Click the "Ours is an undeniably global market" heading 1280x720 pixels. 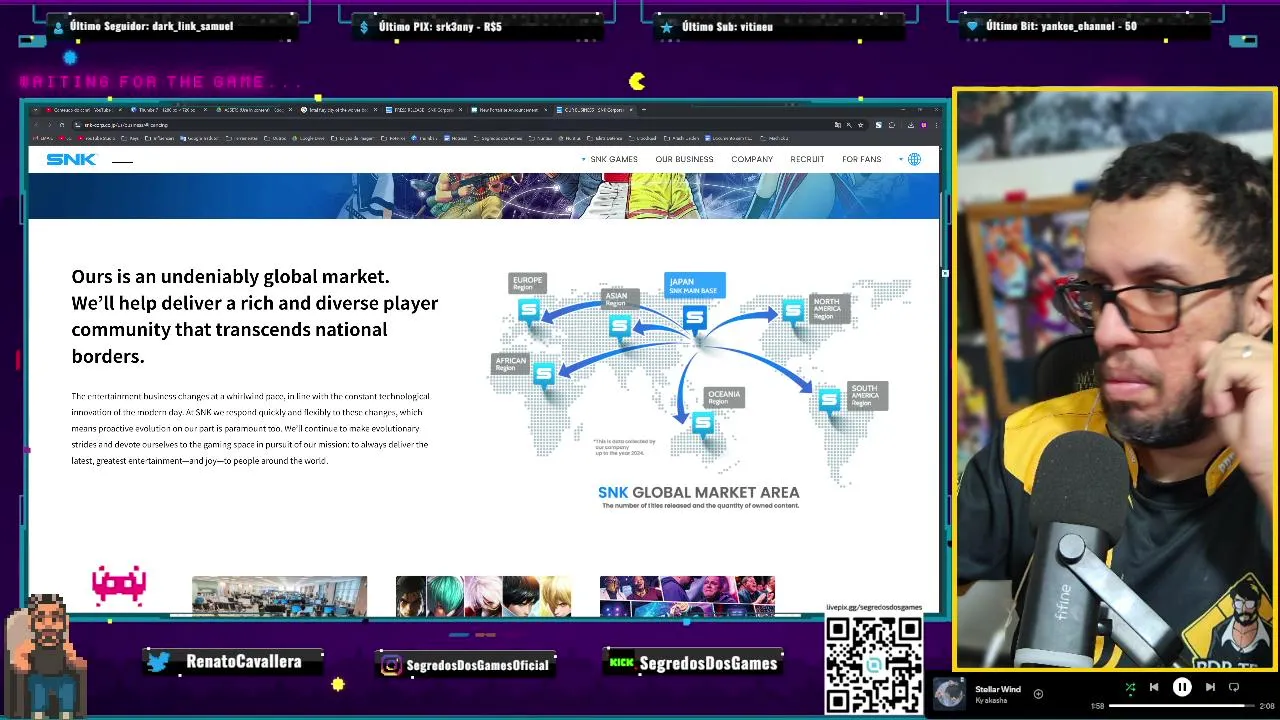[230, 277]
